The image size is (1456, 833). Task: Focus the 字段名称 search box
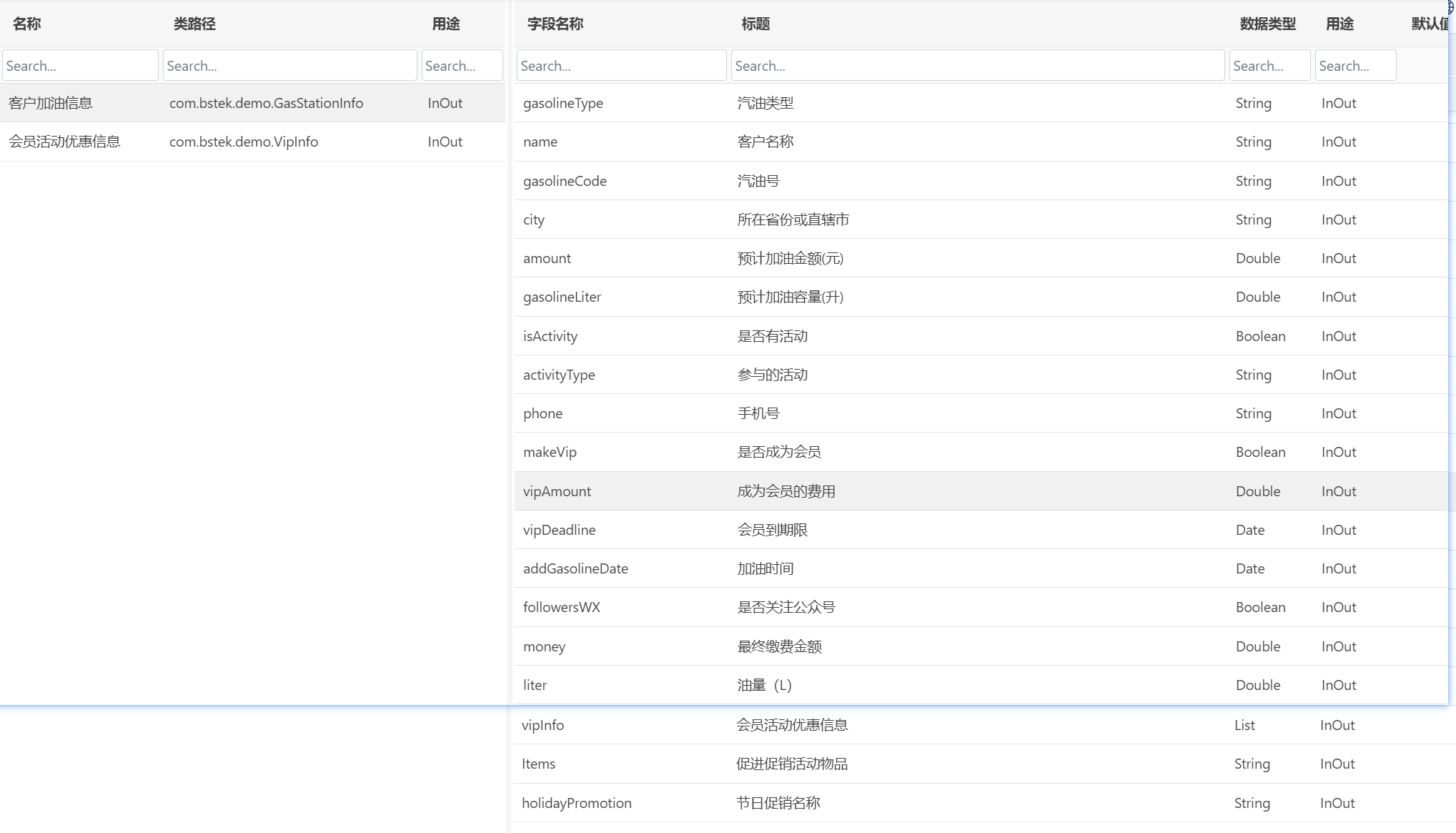tap(621, 66)
